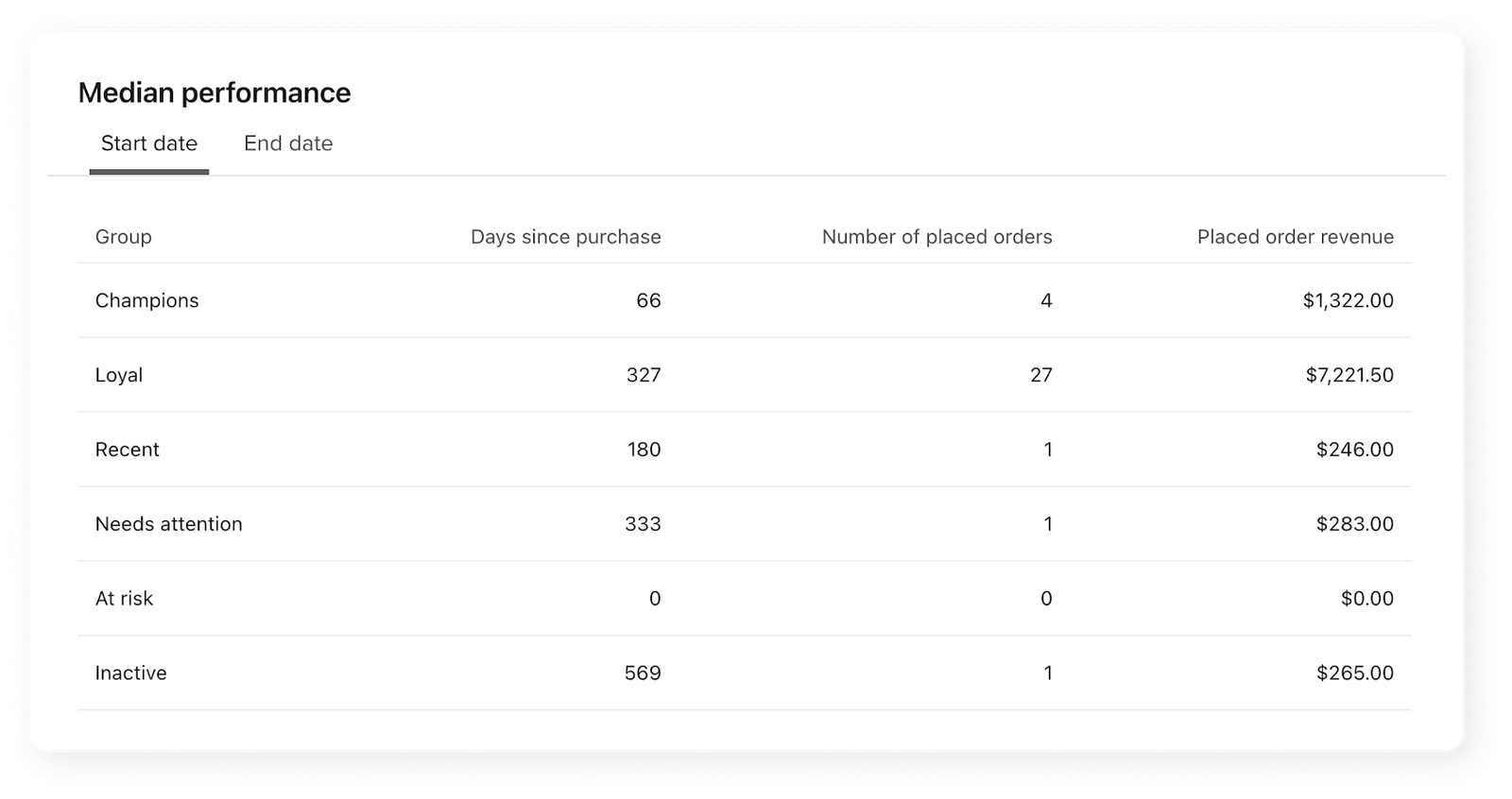Viewport: 1512px width, 799px height.
Task: Click the 569 days value for Inactive
Action: pyautogui.click(x=643, y=673)
